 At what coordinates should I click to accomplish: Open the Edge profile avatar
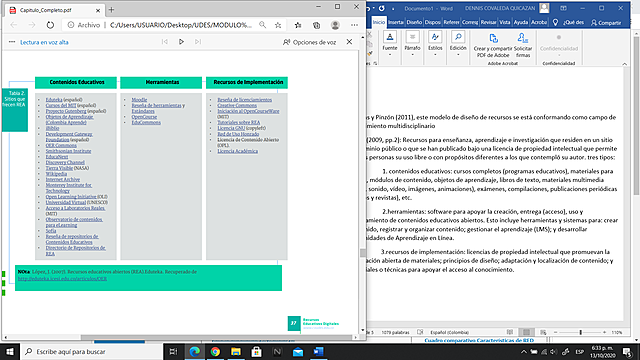pos(335,25)
